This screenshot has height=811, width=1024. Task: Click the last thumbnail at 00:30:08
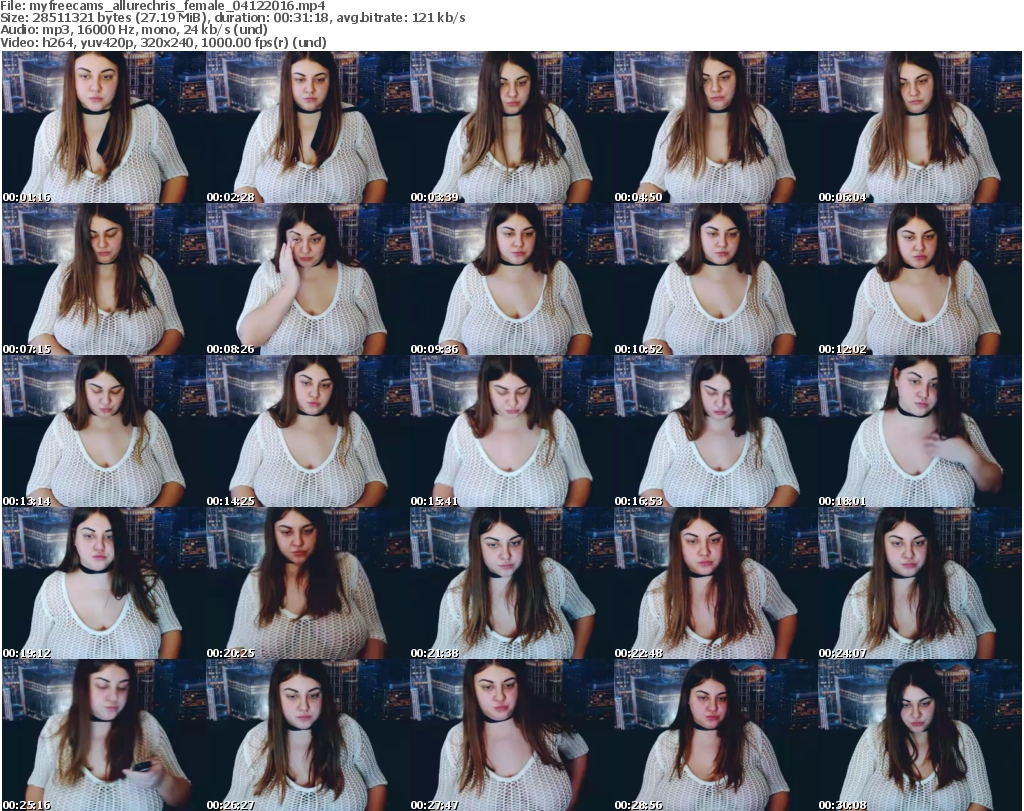point(920,735)
